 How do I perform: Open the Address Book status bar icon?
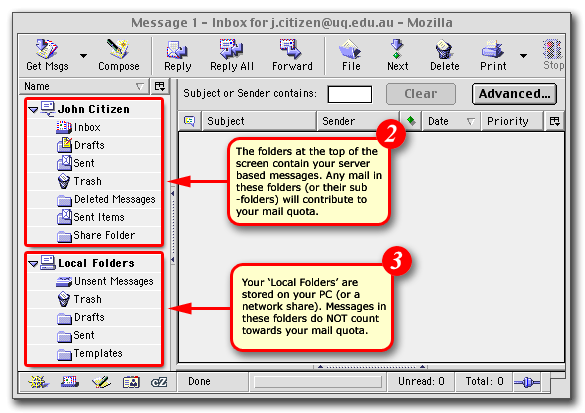tap(131, 382)
